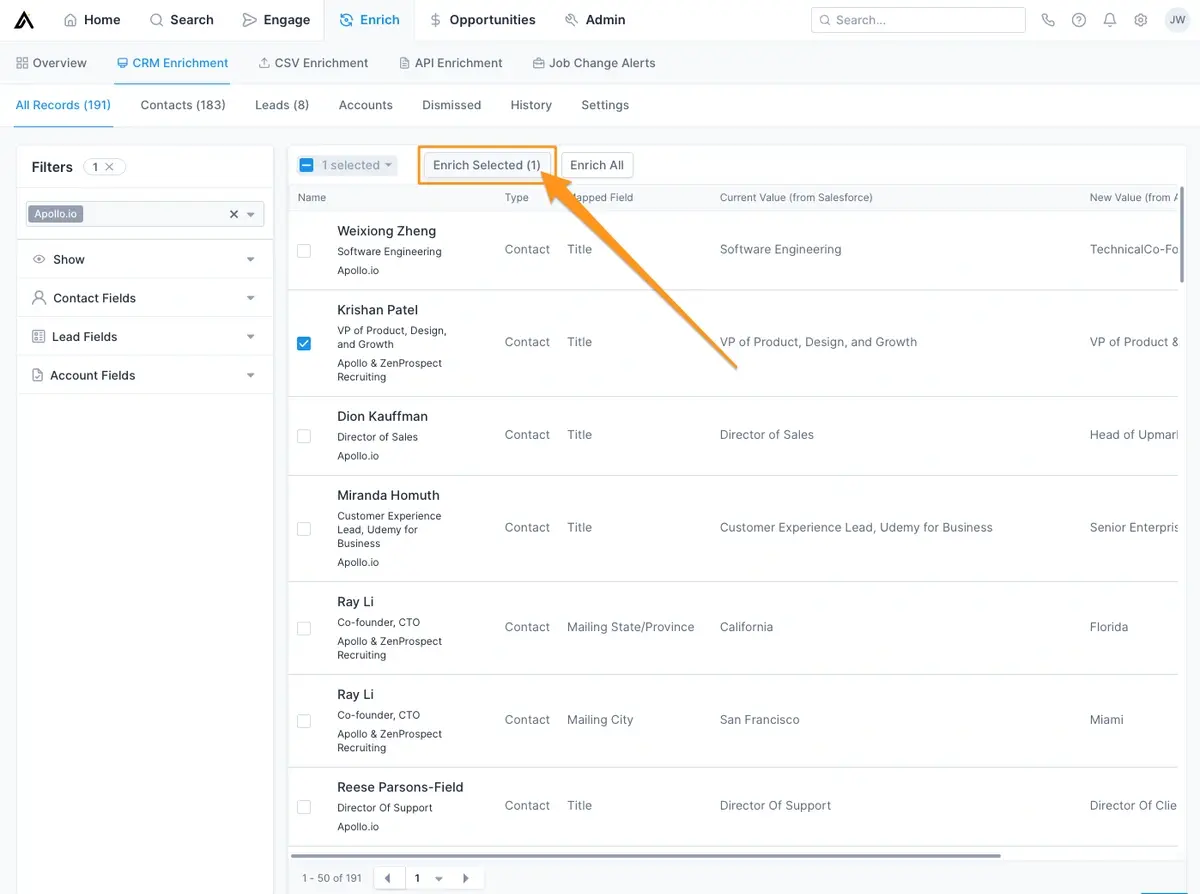
Task: Open the Admin menu
Action: click(595, 20)
